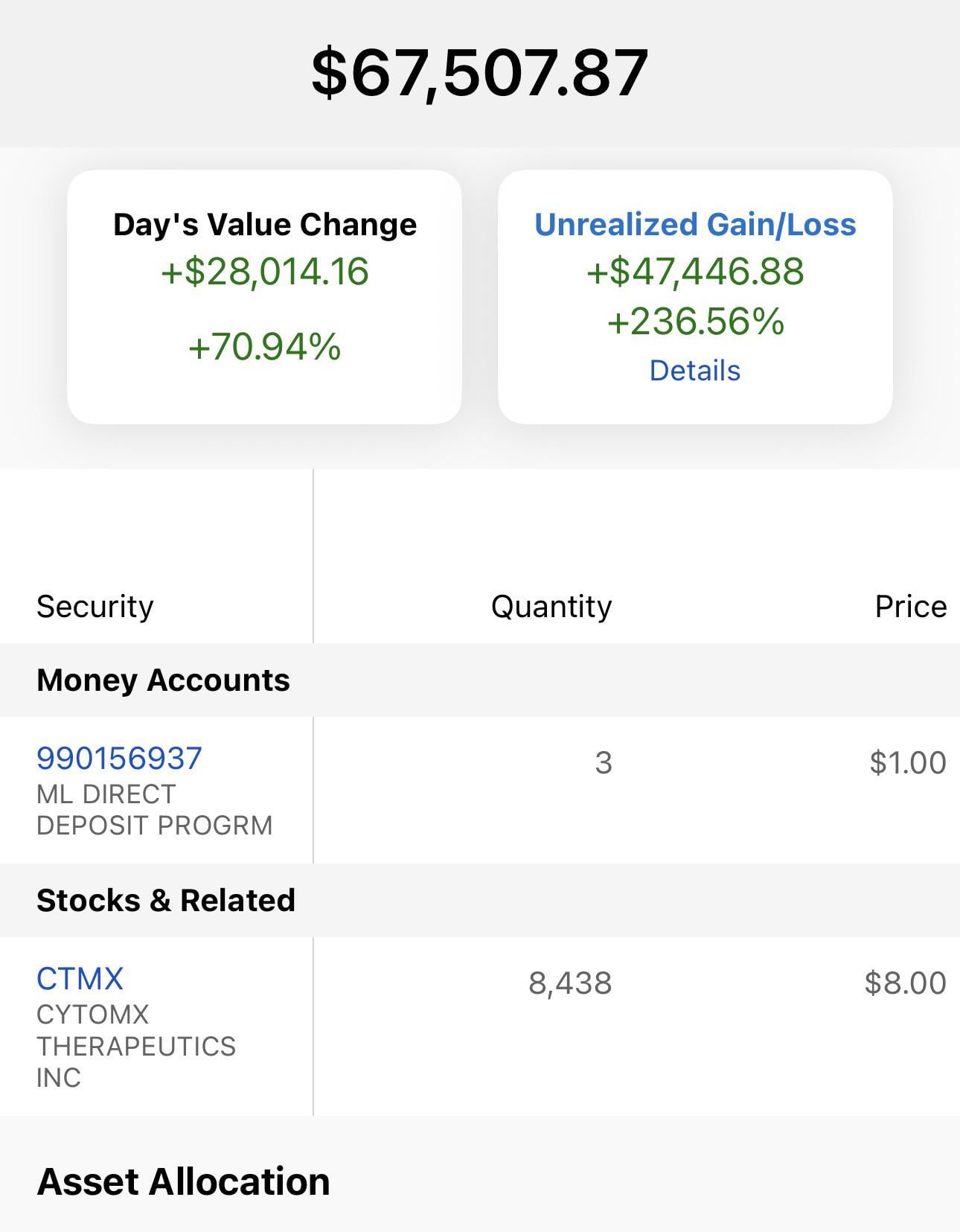Click the +70.94% day change percentage
The height and width of the screenshot is (1232, 960).
click(x=265, y=348)
